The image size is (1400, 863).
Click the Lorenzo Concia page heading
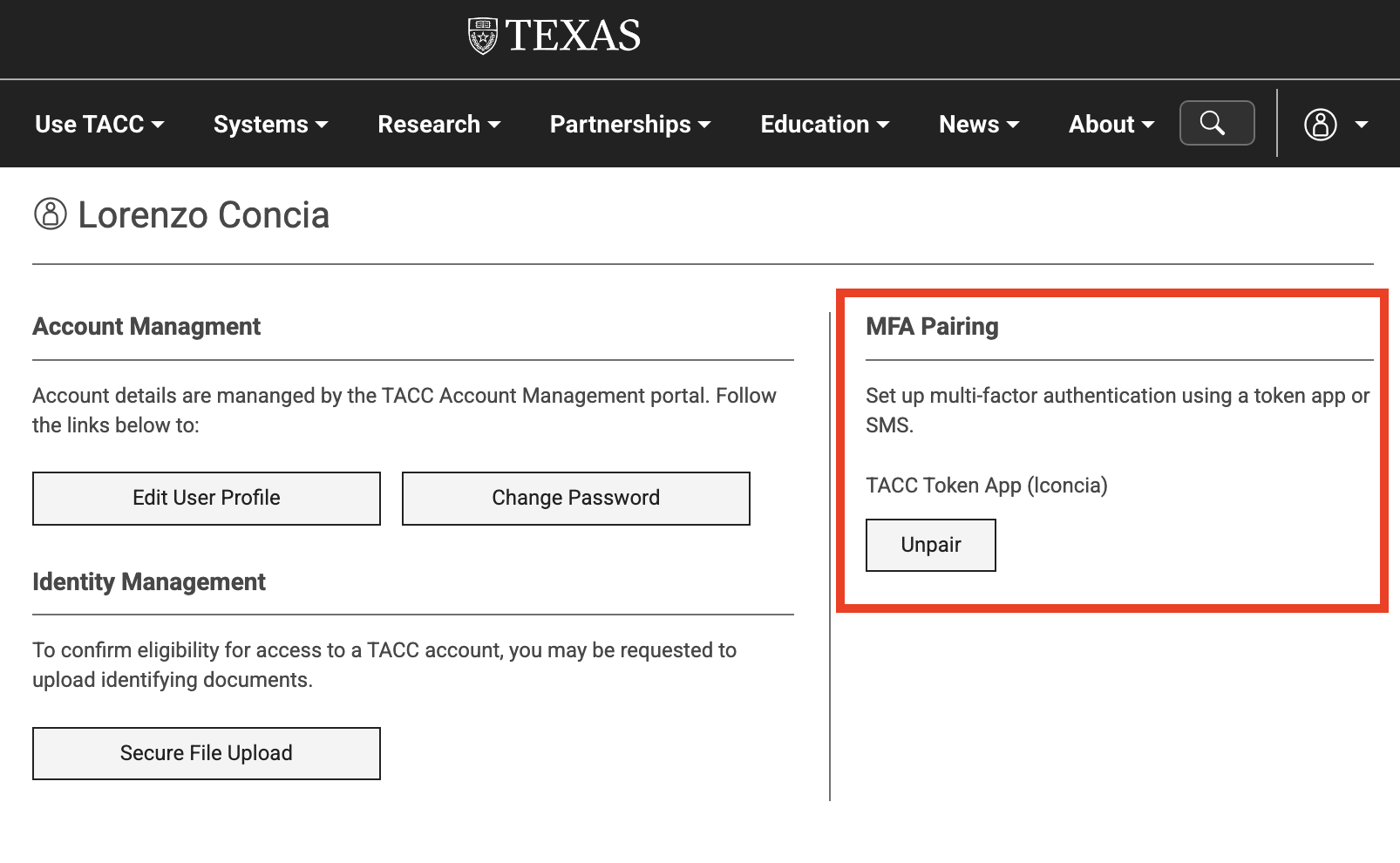pos(203,214)
